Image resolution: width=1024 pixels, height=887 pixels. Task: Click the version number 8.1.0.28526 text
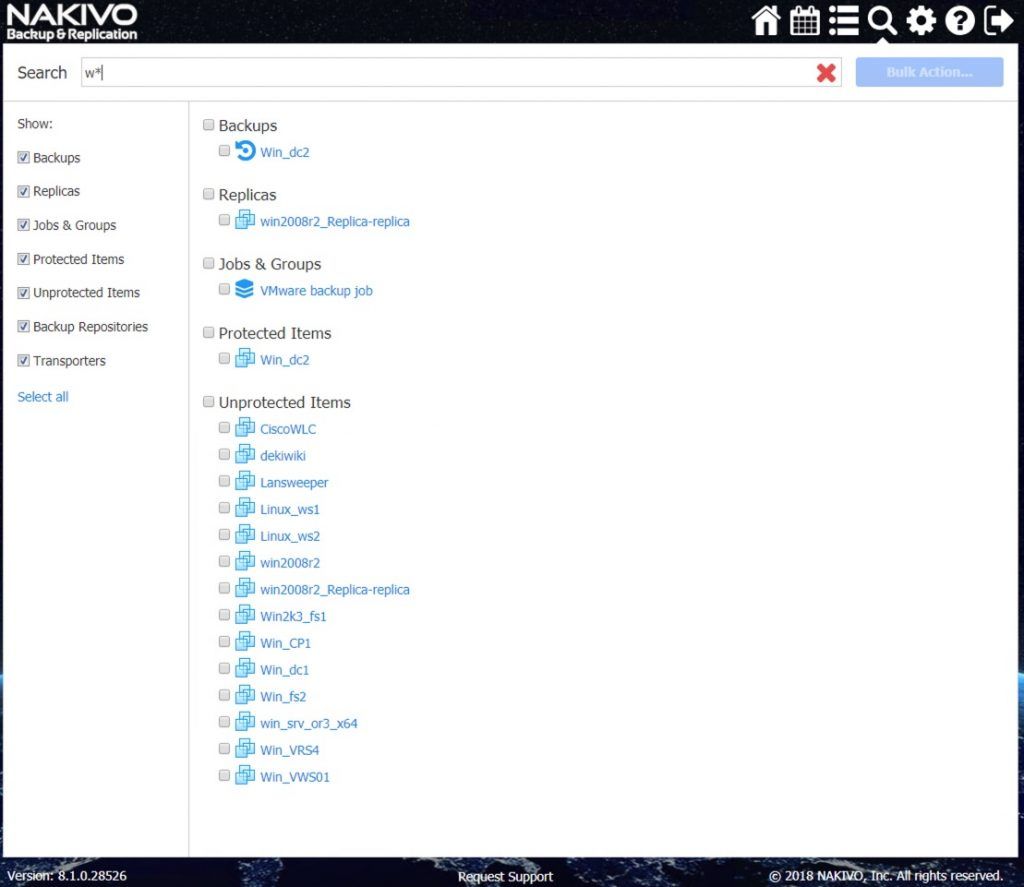click(92, 876)
